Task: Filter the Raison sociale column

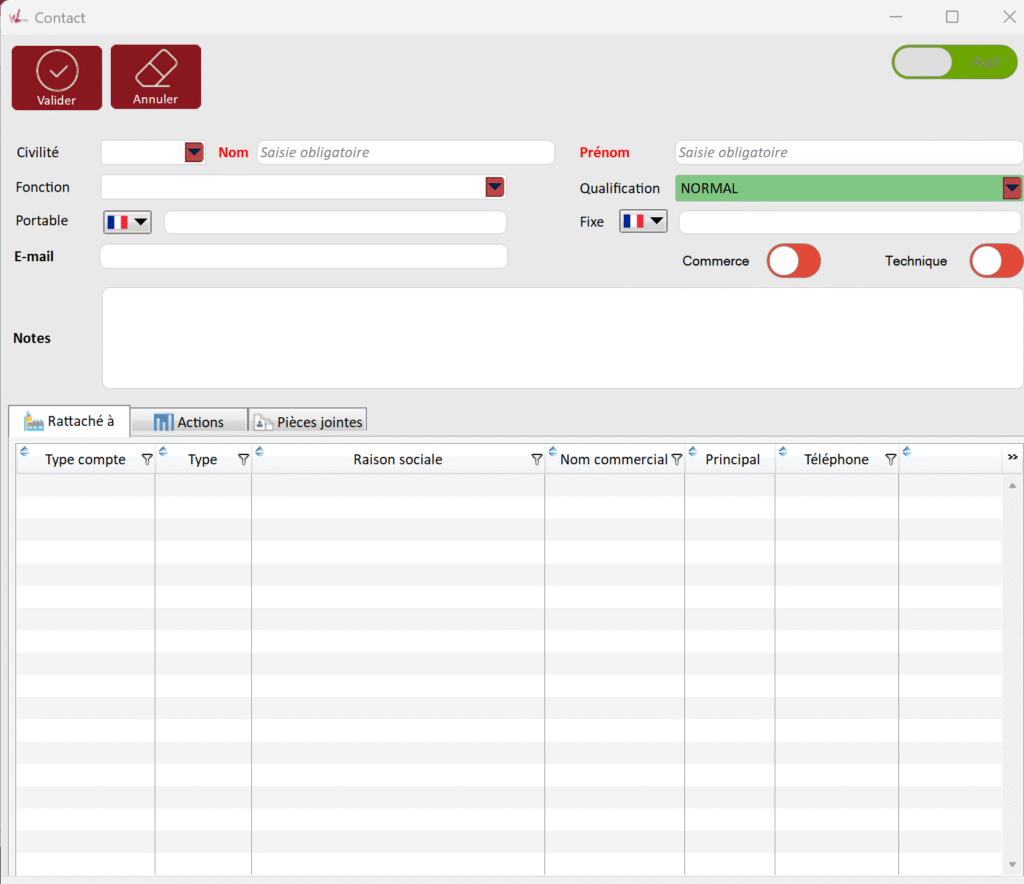Action: (536, 460)
